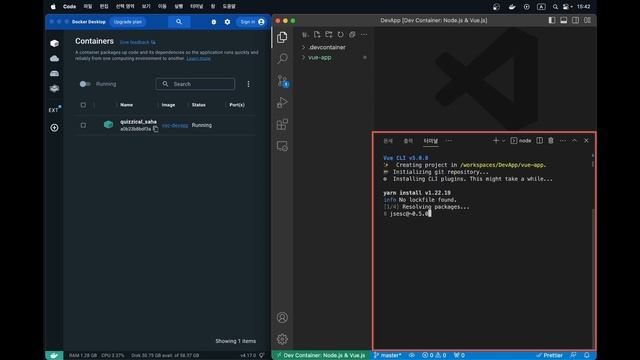Click new terminal plus icon

[496, 140]
